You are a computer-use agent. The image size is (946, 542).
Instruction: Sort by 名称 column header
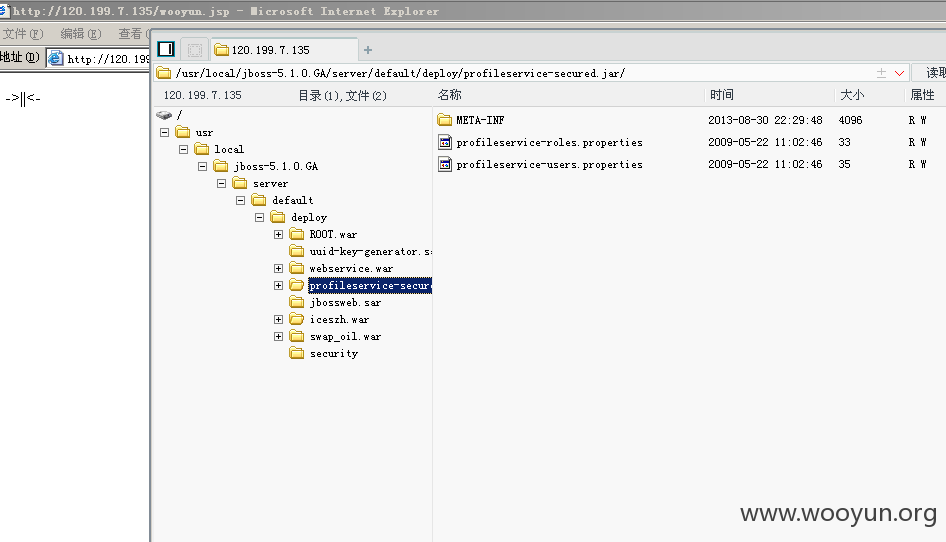[x=449, y=95]
